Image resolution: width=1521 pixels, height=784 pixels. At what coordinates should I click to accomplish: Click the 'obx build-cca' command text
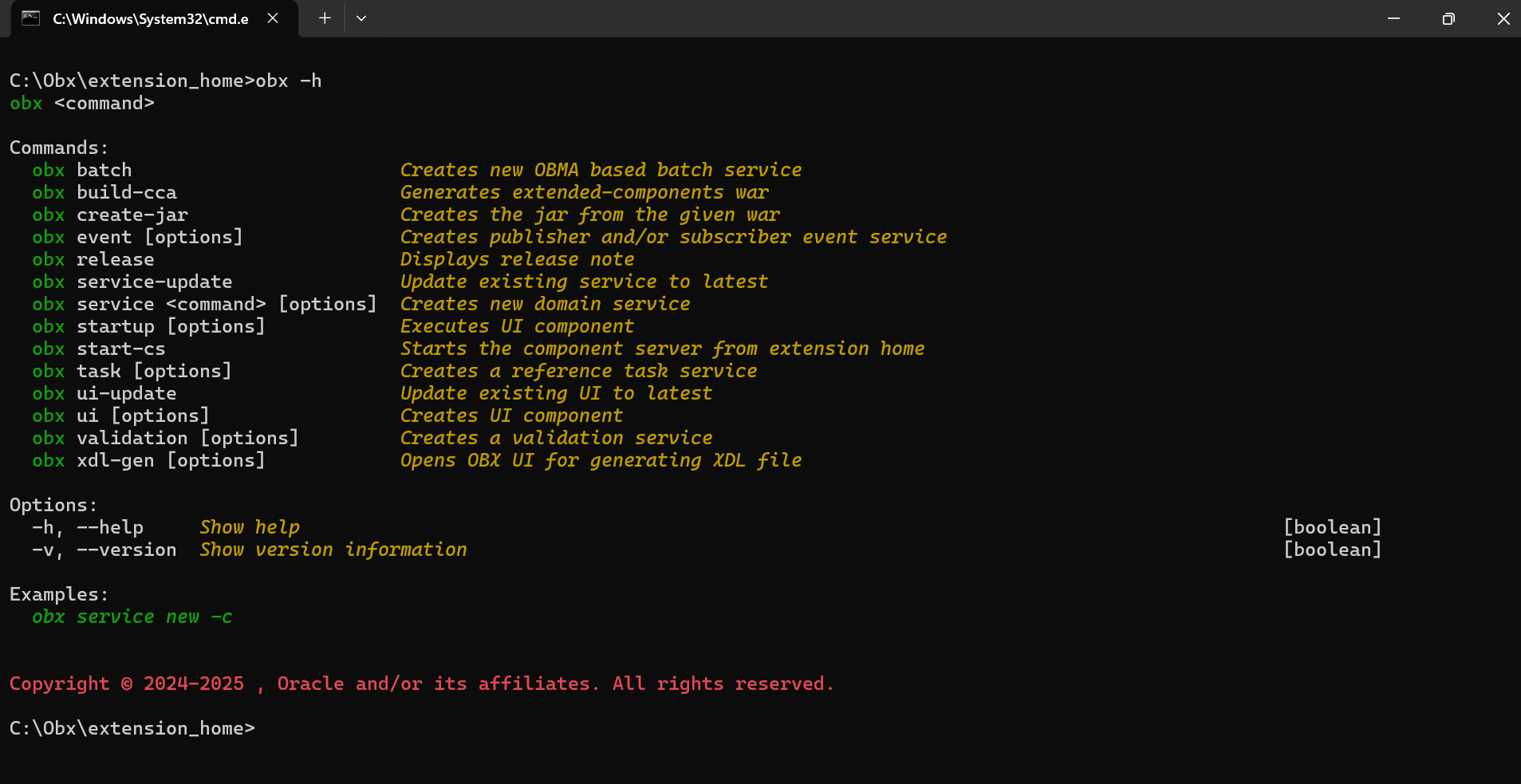coord(104,192)
